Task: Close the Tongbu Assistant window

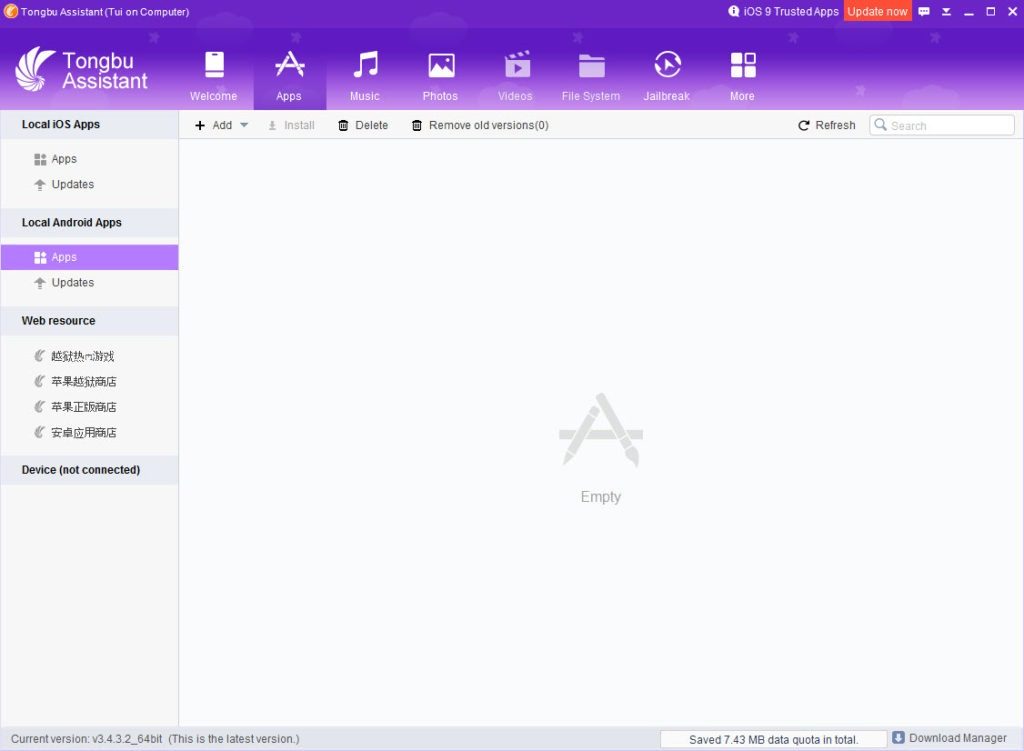Action: click(x=1012, y=12)
